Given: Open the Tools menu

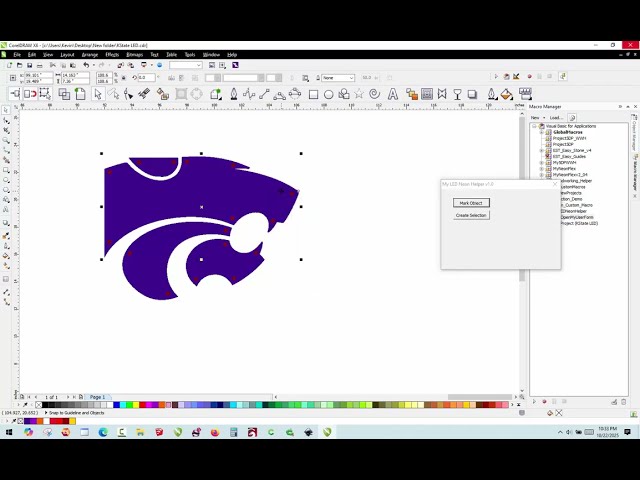Looking at the screenshot, I should (x=190, y=55).
